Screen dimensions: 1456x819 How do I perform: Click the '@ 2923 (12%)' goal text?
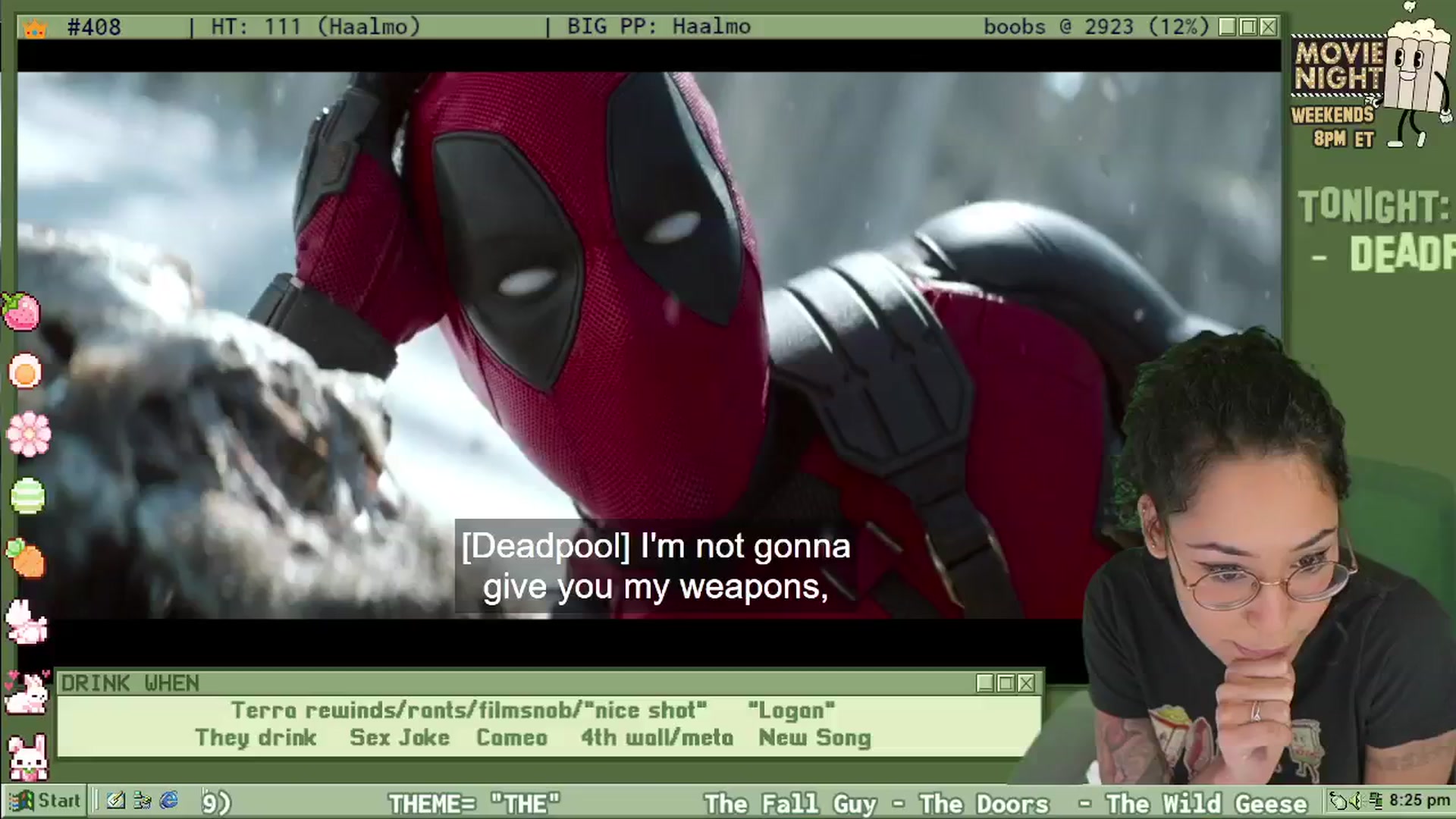(1134, 27)
